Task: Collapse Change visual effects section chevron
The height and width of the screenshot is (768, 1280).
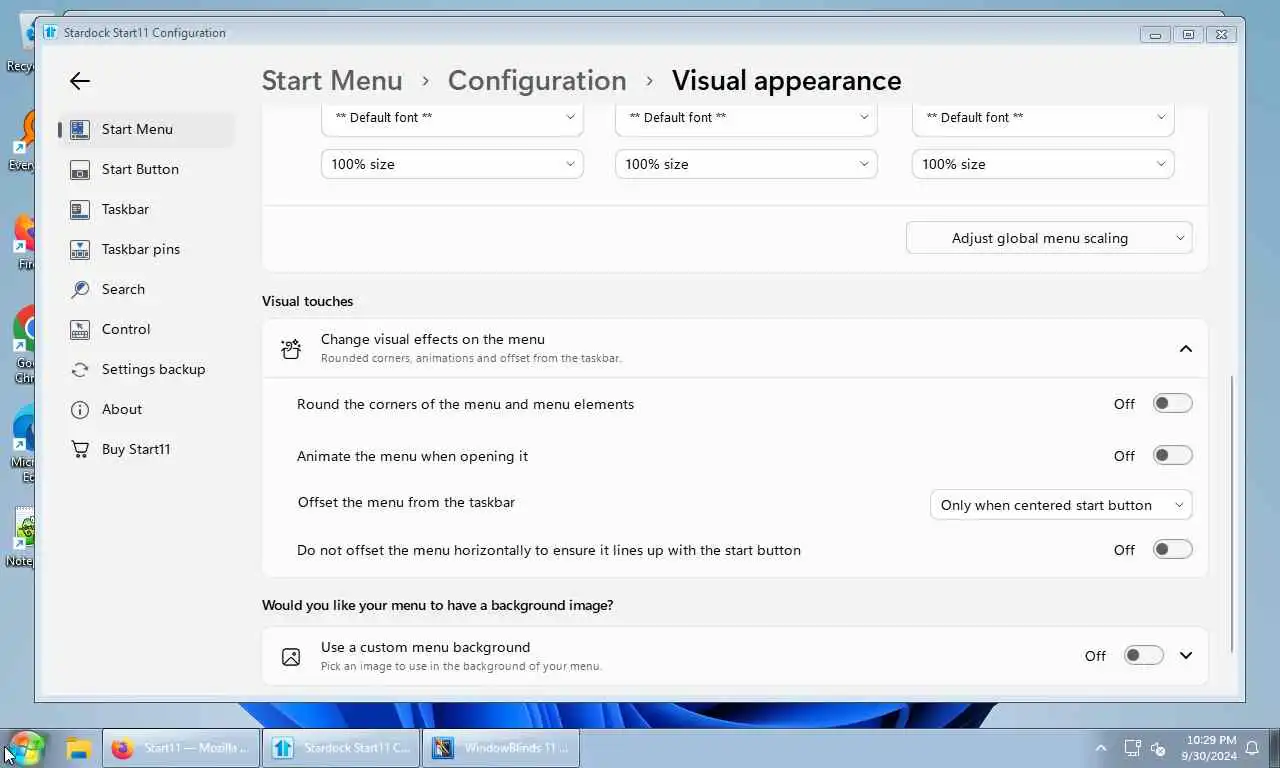Action: tap(1186, 349)
